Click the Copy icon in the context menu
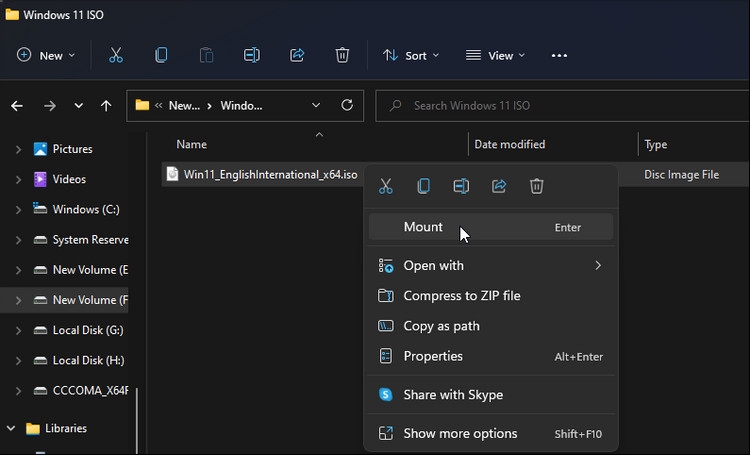 click(x=423, y=186)
